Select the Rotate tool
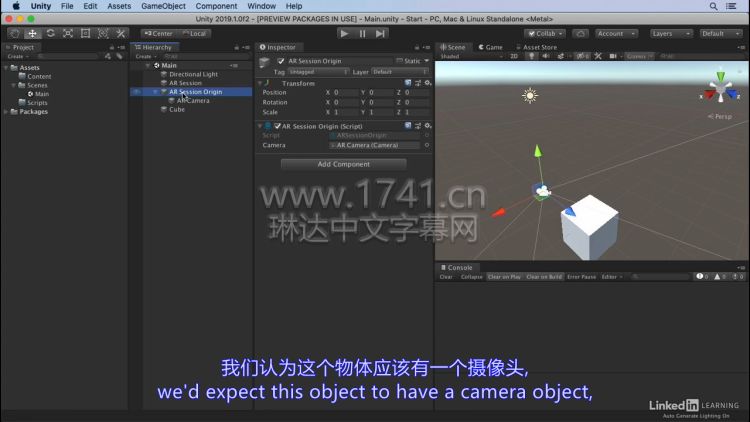Screen dimensions: 750x422 (50, 33)
